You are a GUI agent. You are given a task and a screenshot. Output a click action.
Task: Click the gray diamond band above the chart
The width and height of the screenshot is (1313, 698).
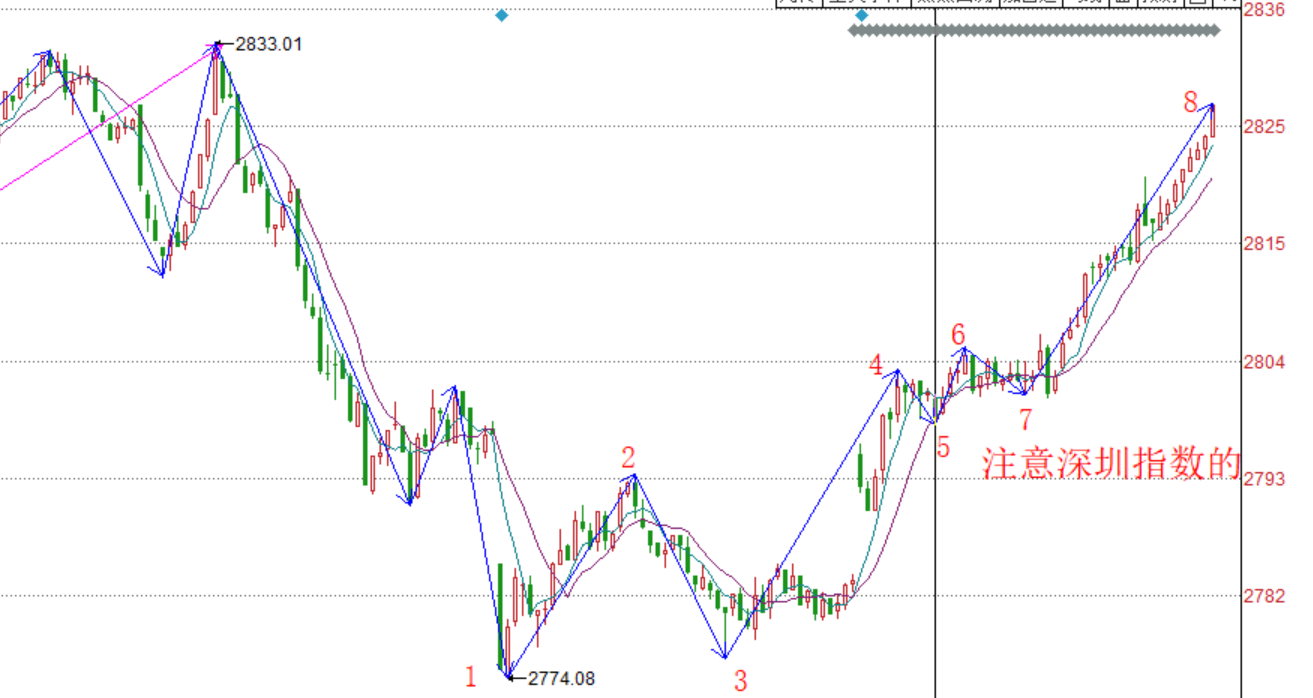1033,31
